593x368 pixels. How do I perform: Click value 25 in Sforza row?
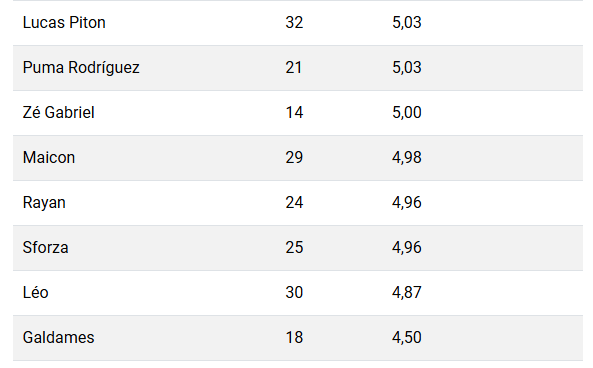point(294,248)
